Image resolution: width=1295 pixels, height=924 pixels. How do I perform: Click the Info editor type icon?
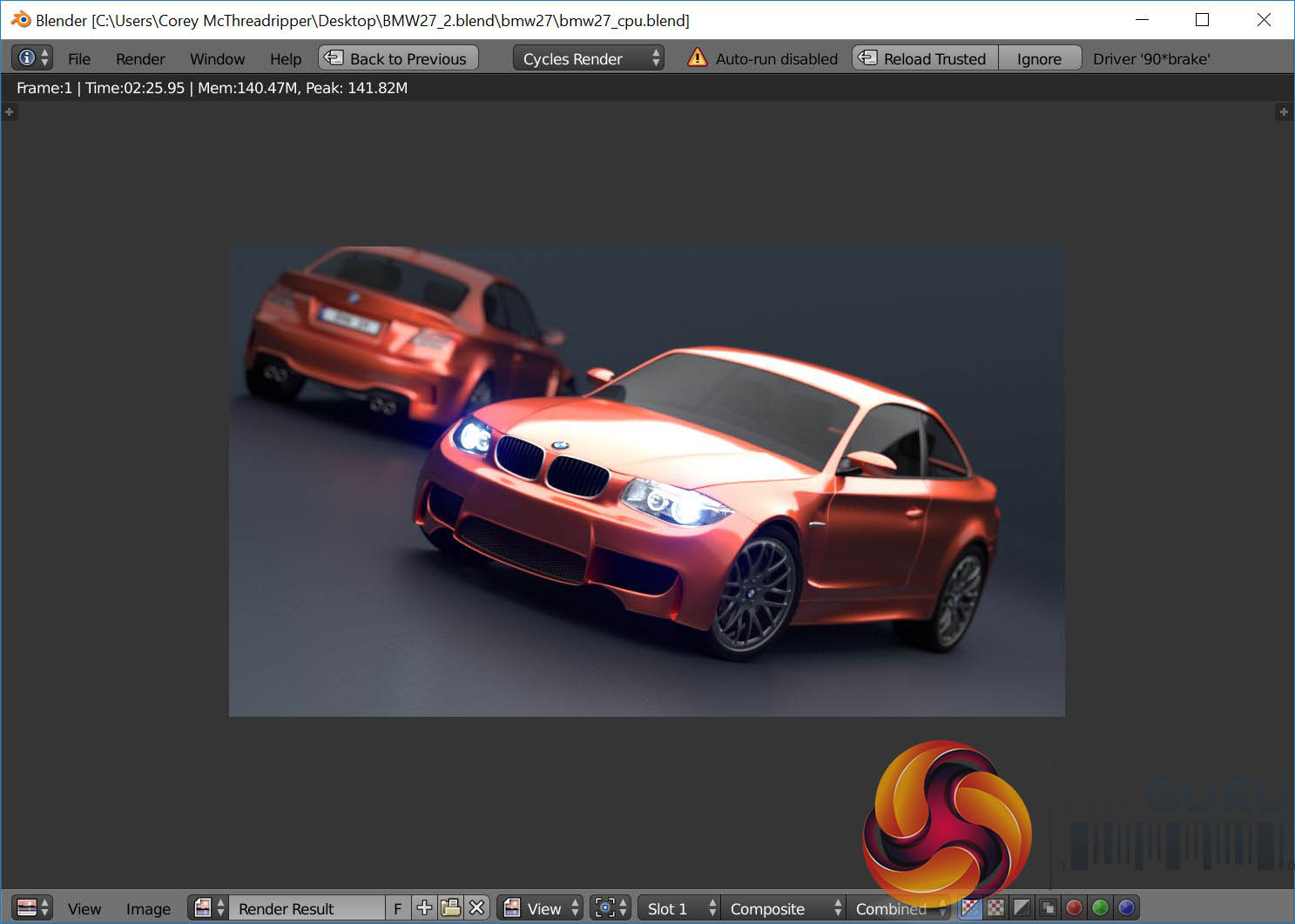pyautogui.click(x=27, y=58)
